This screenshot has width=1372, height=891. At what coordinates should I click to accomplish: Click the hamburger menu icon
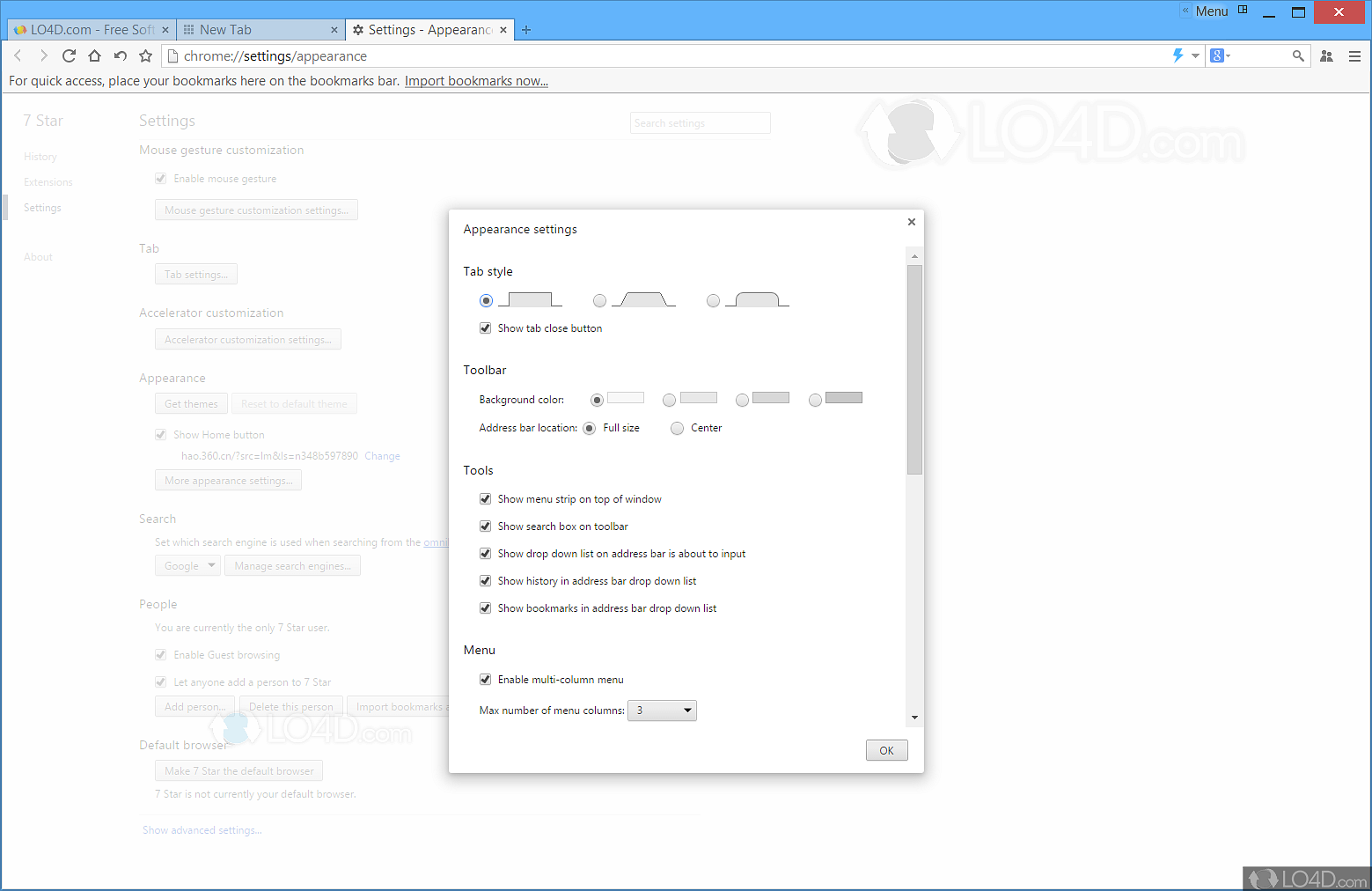pos(1354,55)
